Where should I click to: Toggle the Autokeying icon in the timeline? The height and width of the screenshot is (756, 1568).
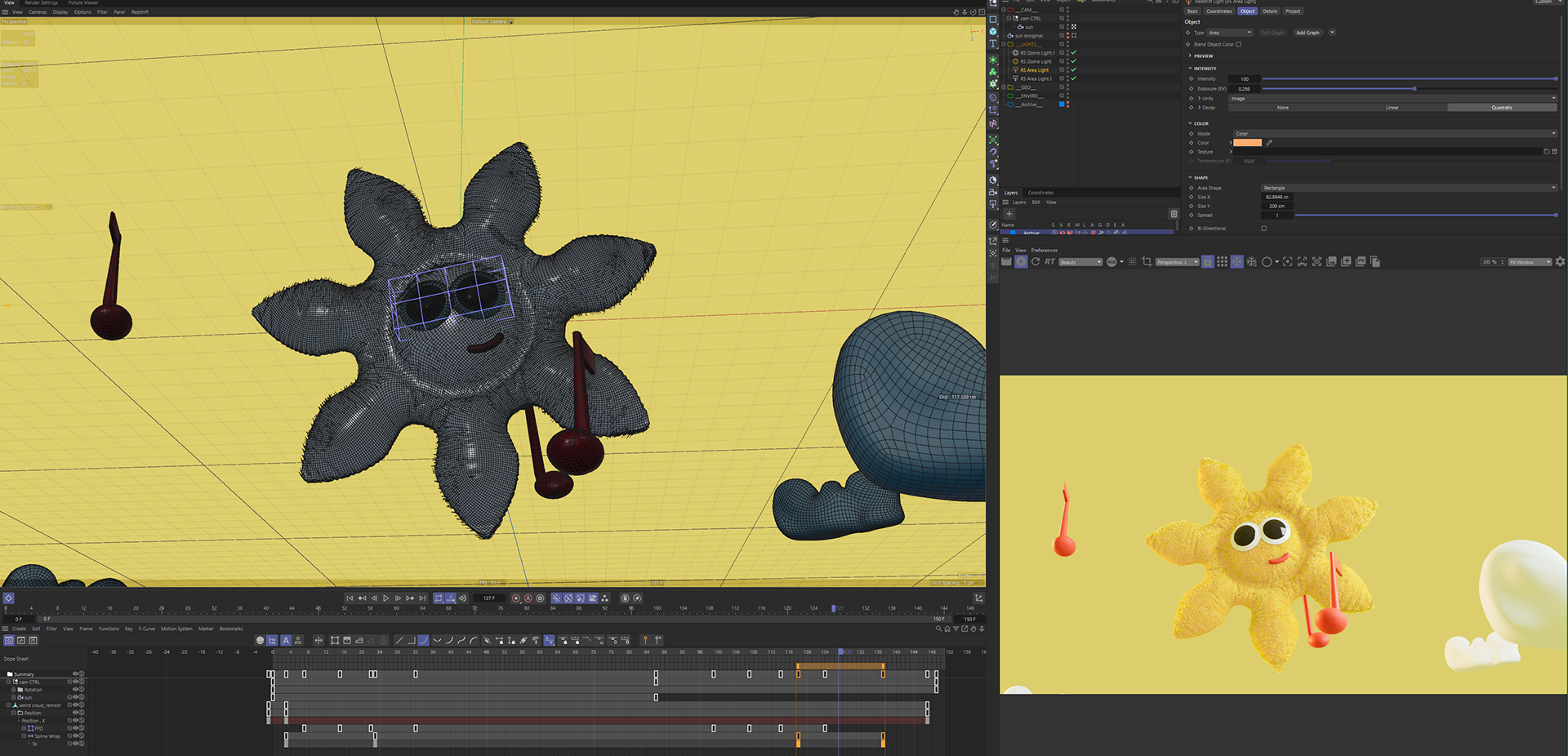[528, 598]
